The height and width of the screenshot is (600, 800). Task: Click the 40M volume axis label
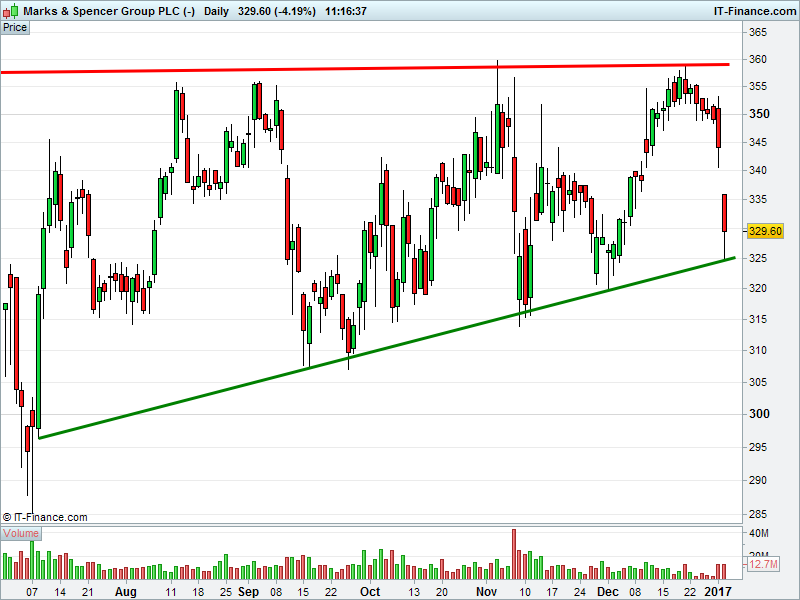[x=759, y=534]
